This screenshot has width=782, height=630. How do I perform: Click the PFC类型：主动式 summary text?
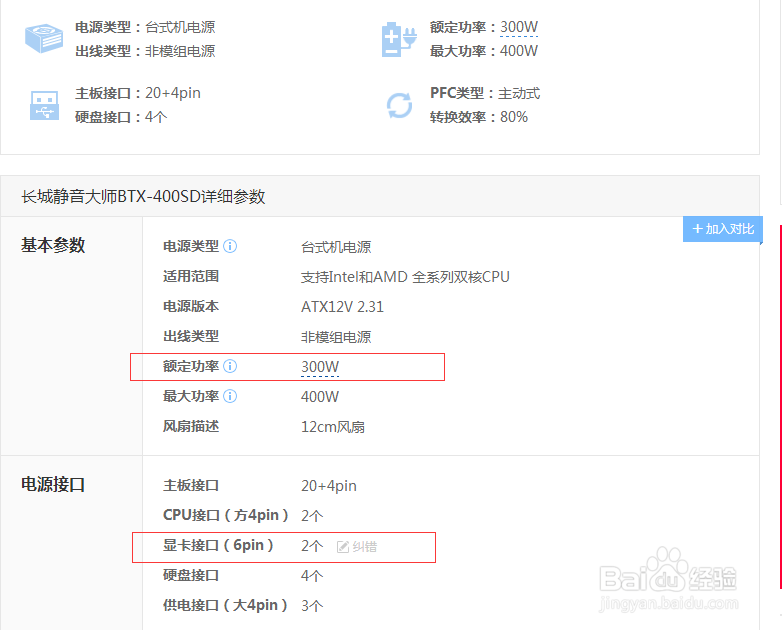click(485, 93)
